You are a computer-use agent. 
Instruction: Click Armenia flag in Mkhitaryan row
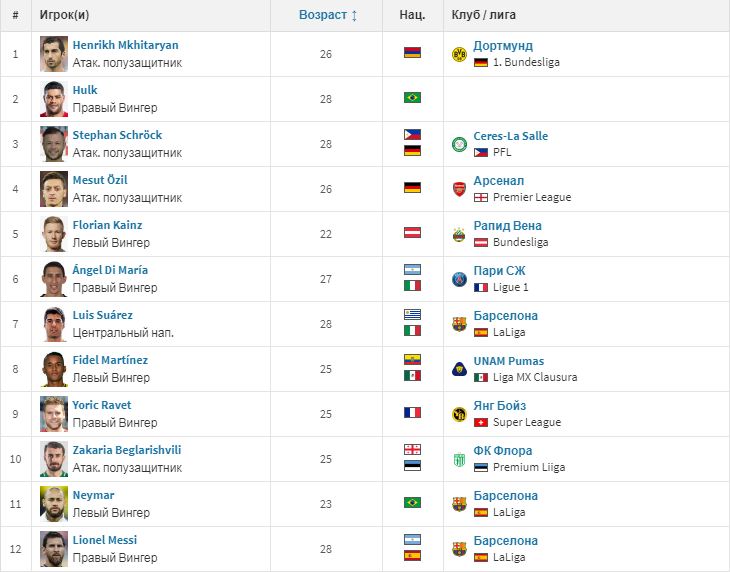(412, 52)
